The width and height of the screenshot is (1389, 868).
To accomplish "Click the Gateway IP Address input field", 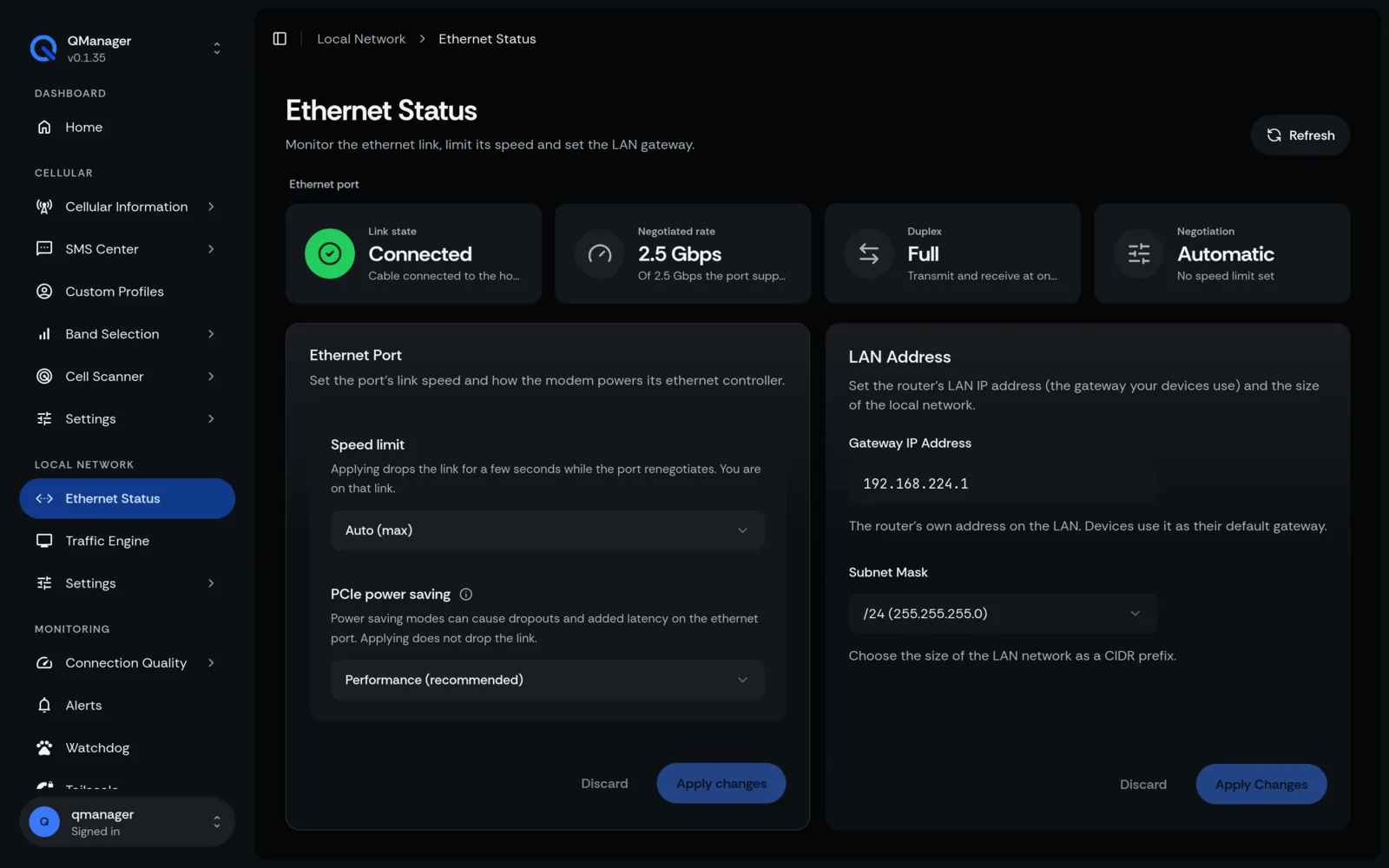I will (1003, 484).
